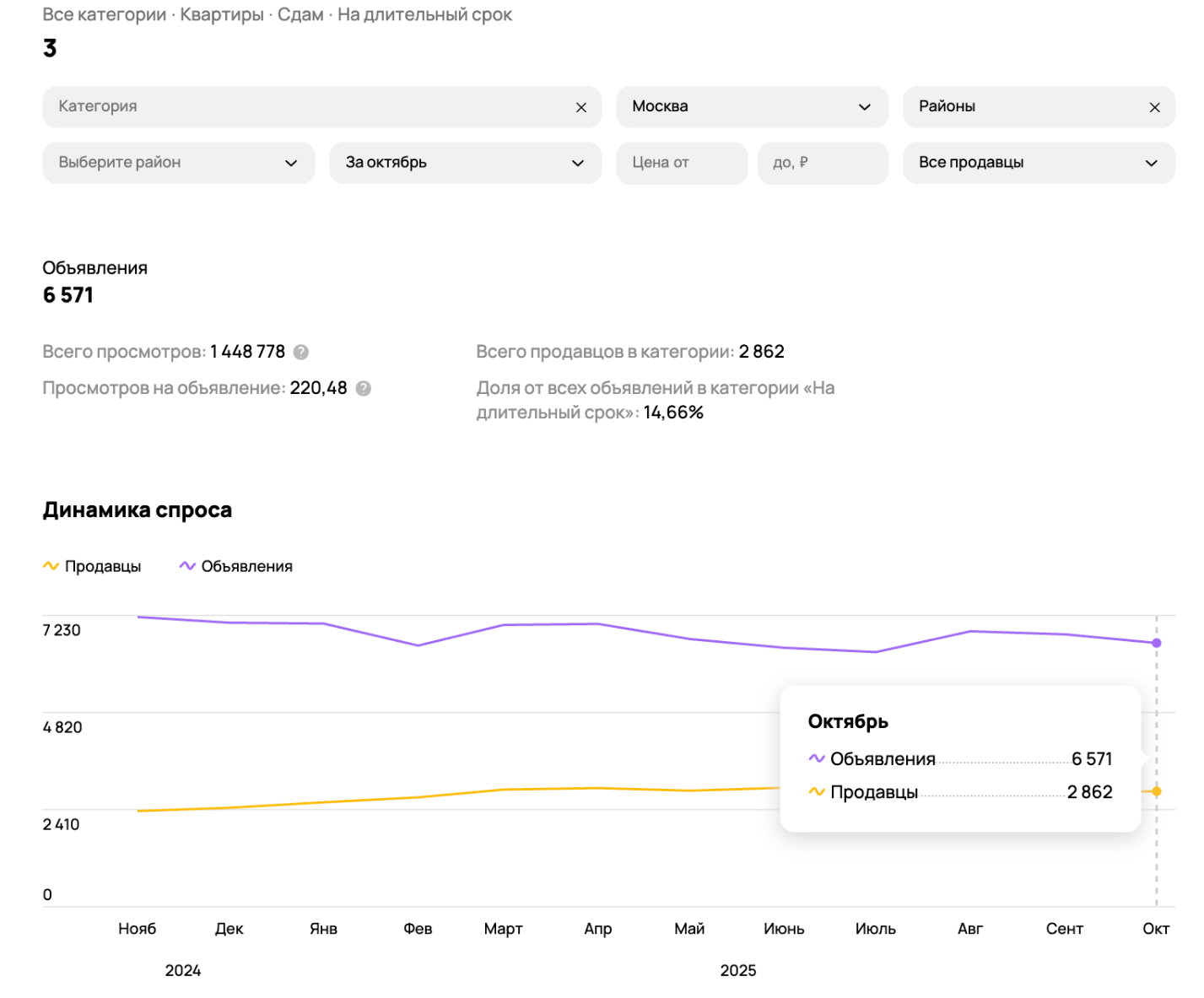Viewport: 1204px width, 998px height.
Task: Click the purple October data point
Action: pos(1156,643)
